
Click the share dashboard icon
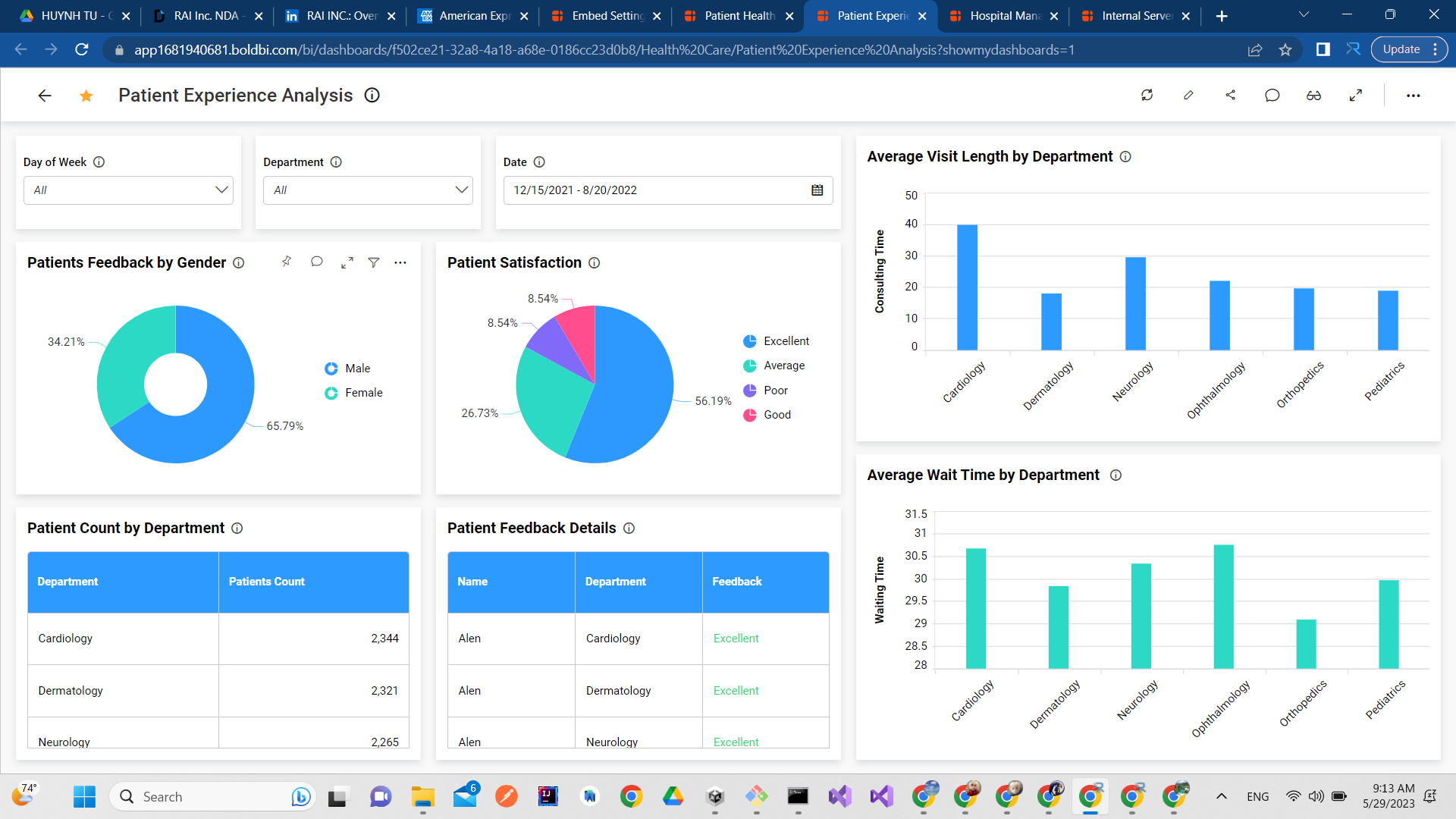coord(1230,95)
